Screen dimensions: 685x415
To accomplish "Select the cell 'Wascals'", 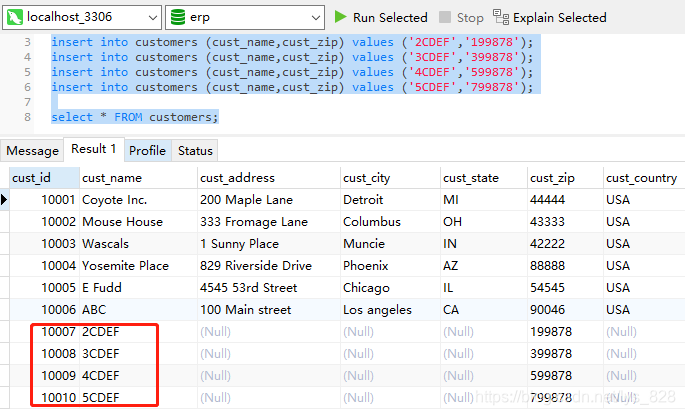I will pyautogui.click(x=138, y=244).
